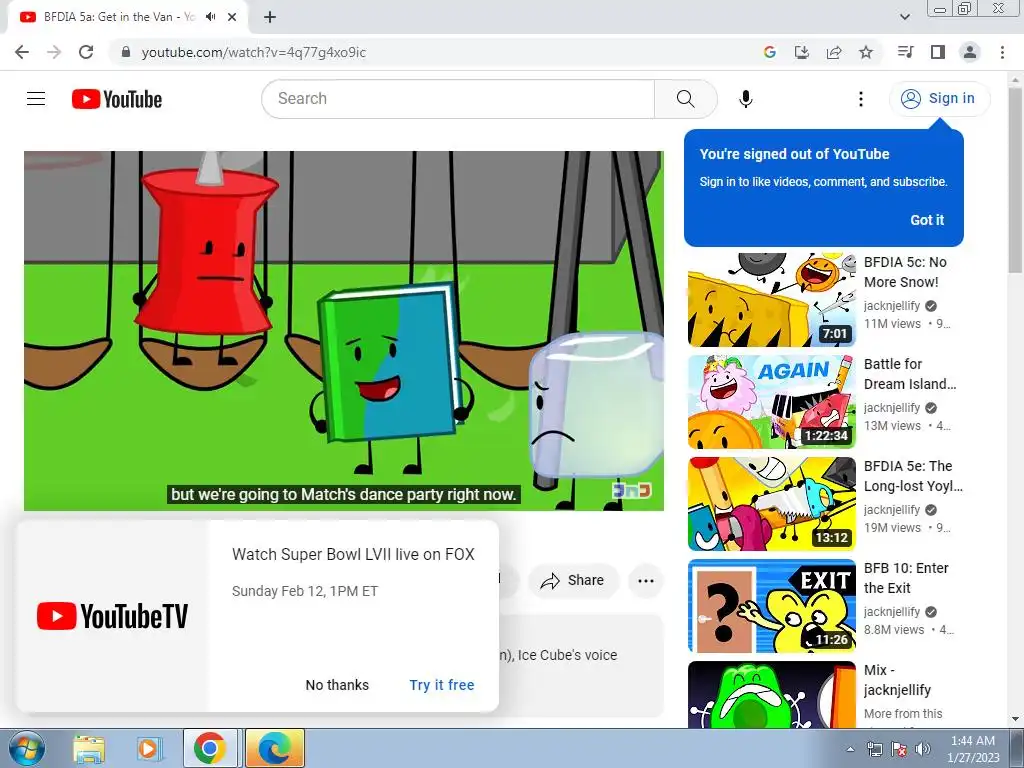
Task: Dismiss the sign-out notice with Got it
Action: tap(927, 220)
